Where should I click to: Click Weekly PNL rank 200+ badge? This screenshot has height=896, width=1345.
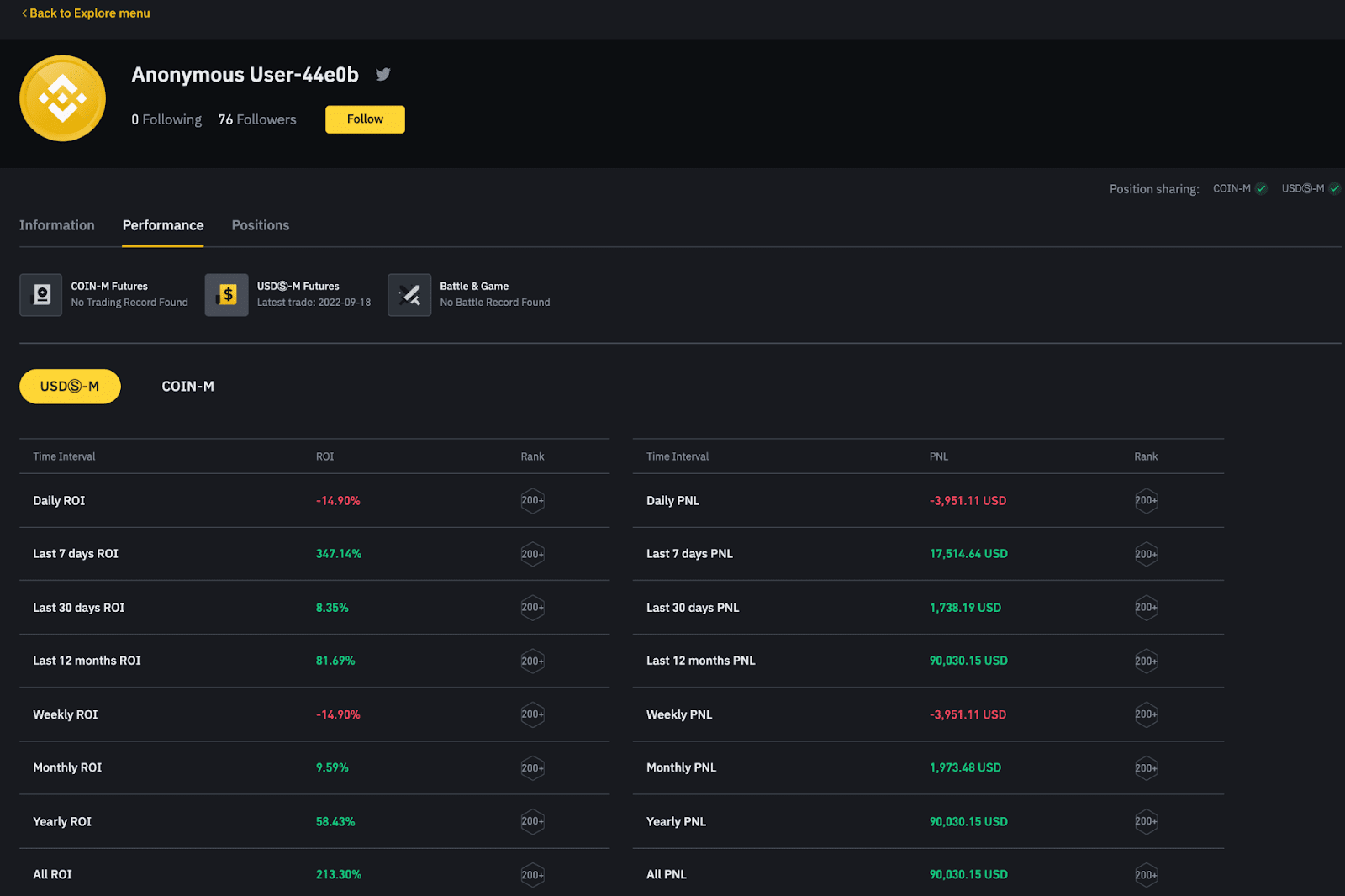pos(1146,714)
